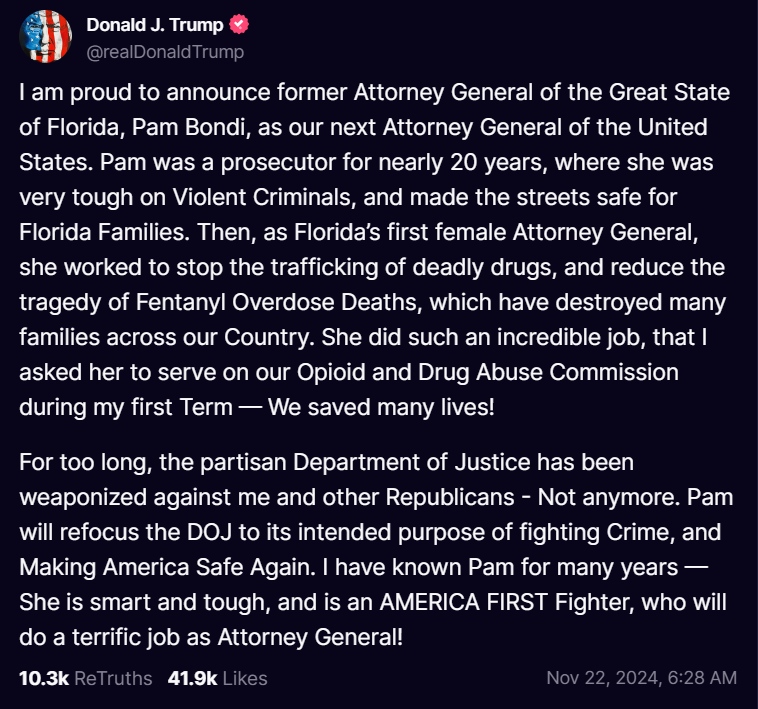Click the text Florida's first female Attorney General
The image size is (758, 709).
[x=531, y=233]
